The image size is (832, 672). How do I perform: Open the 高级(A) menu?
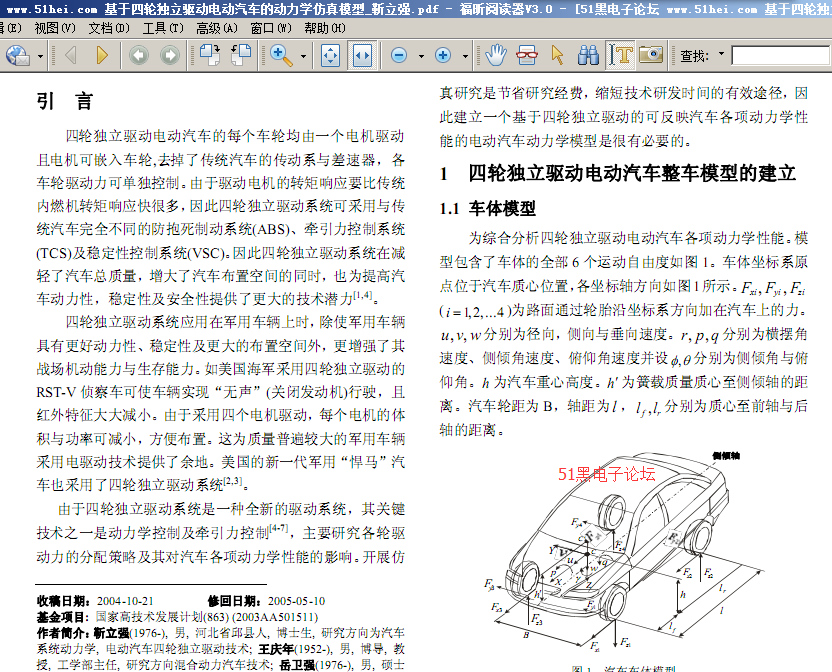[217, 28]
